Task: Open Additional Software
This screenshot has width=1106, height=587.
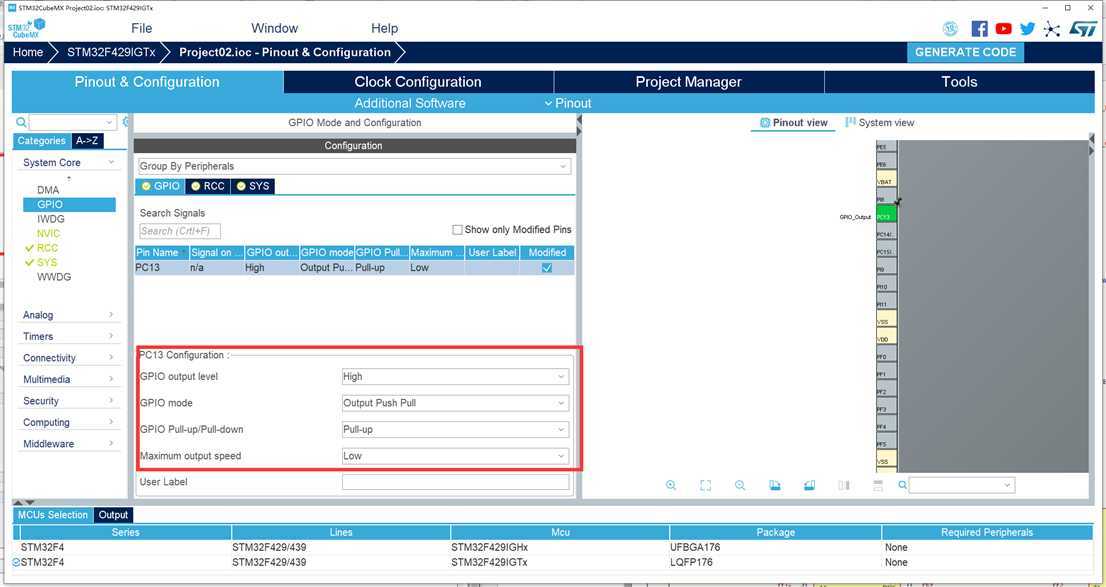Action: [x=410, y=104]
